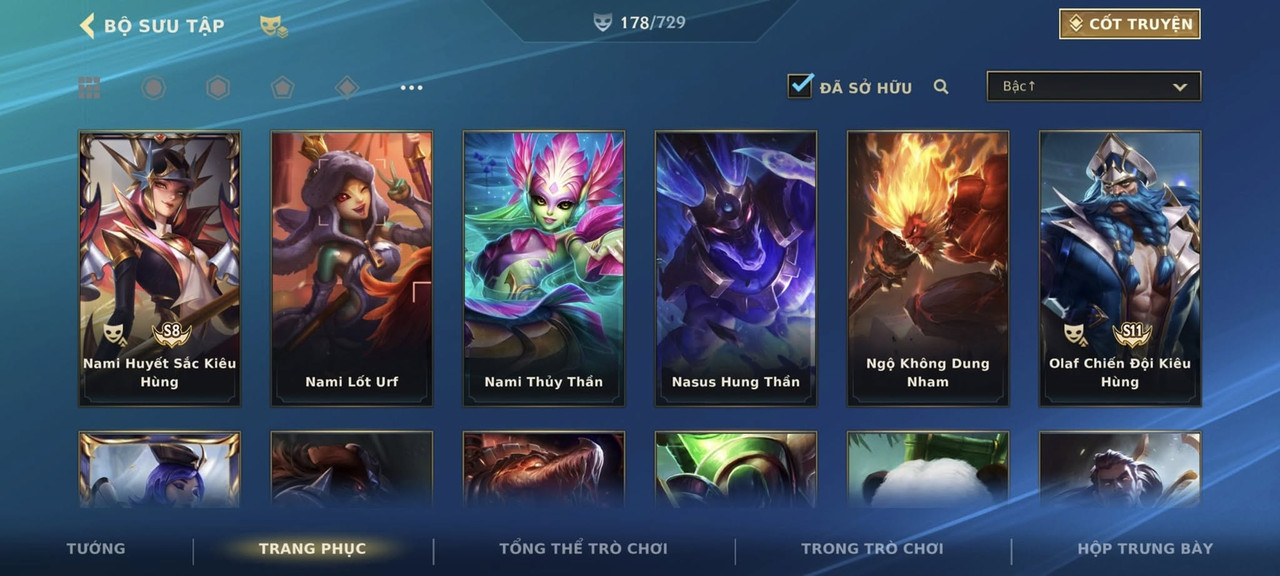Click the golden masks icon beside Bộ Sưu Tập
The height and width of the screenshot is (576, 1280).
(x=273, y=26)
